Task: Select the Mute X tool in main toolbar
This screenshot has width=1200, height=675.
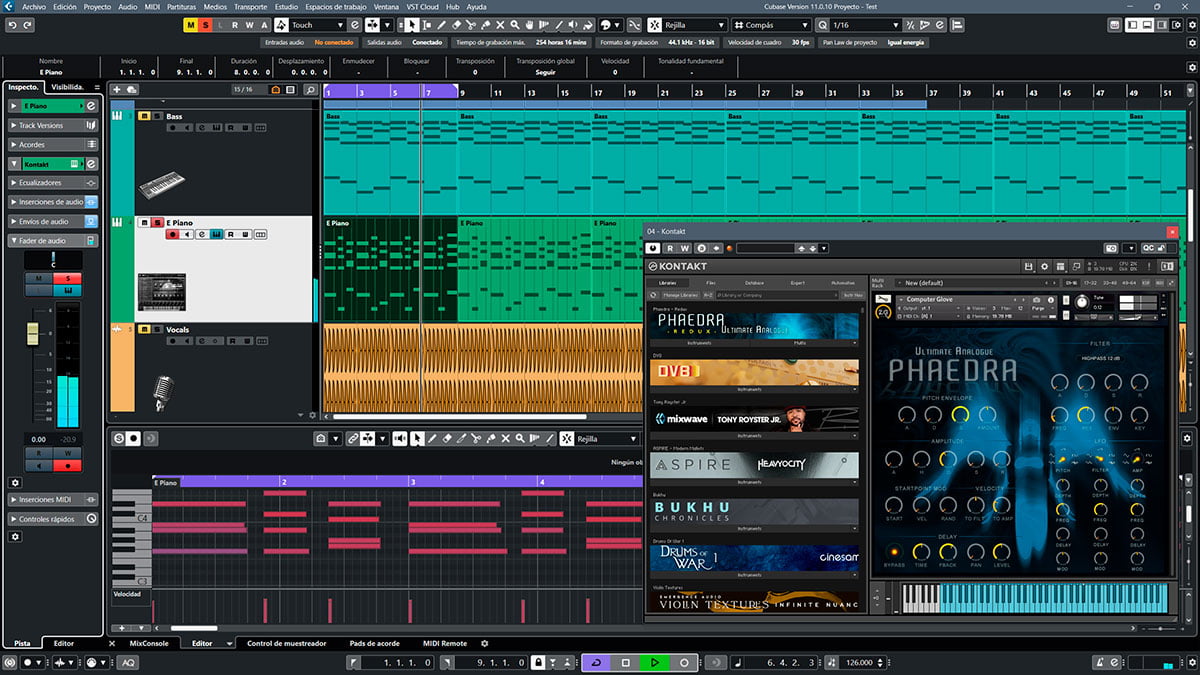Action: 502,25
